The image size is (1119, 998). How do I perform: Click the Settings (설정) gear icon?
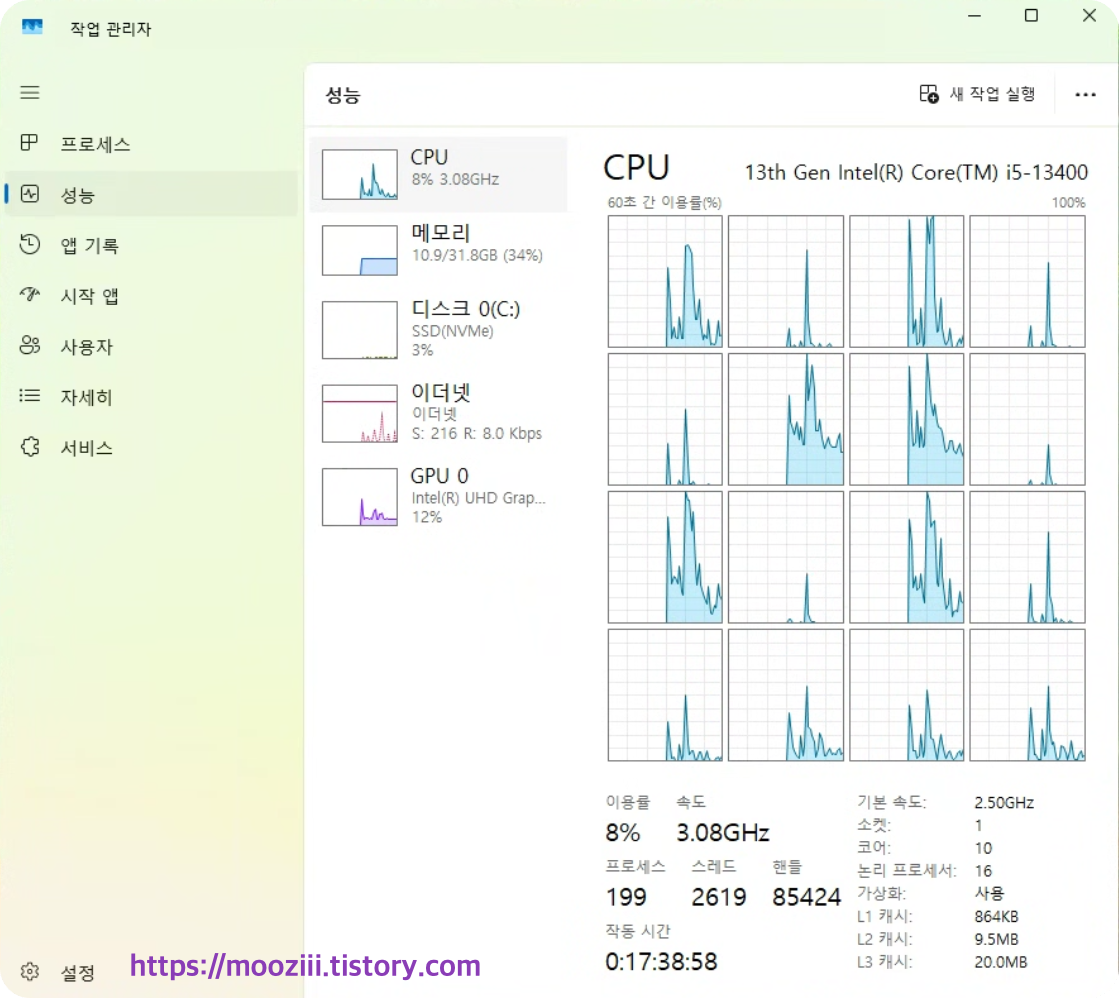click(x=30, y=972)
